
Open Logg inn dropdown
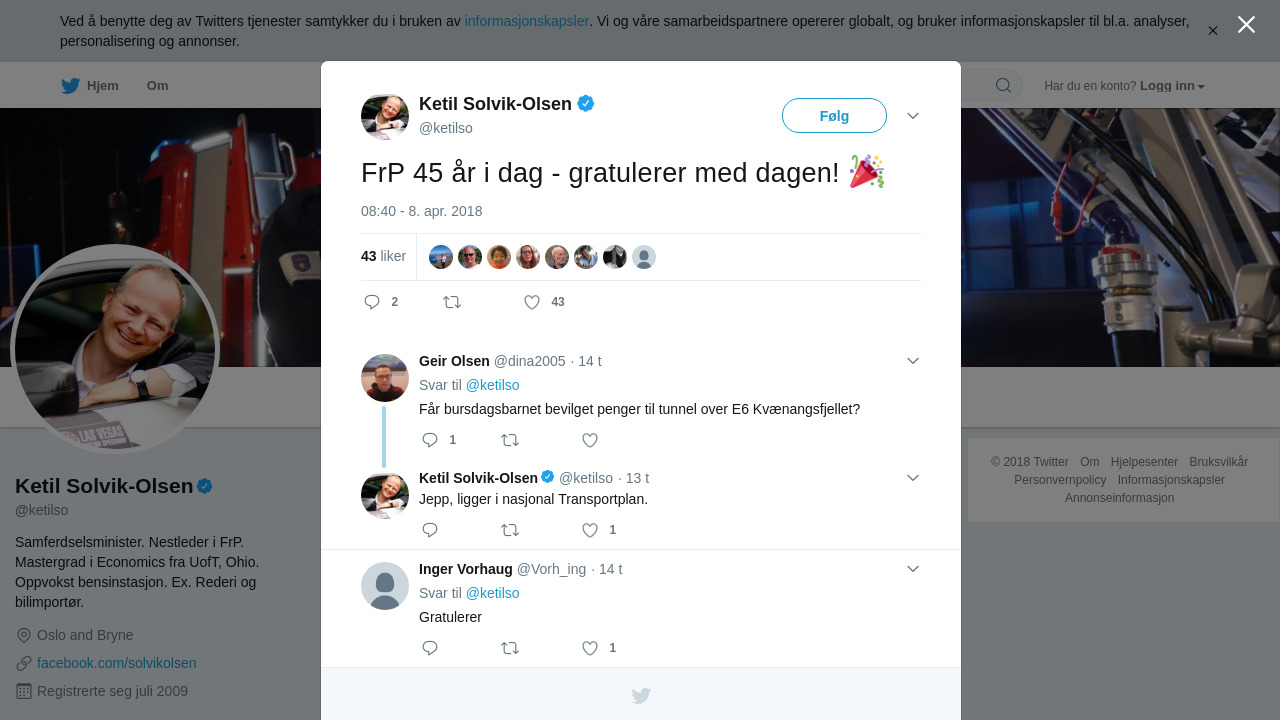[1172, 86]
